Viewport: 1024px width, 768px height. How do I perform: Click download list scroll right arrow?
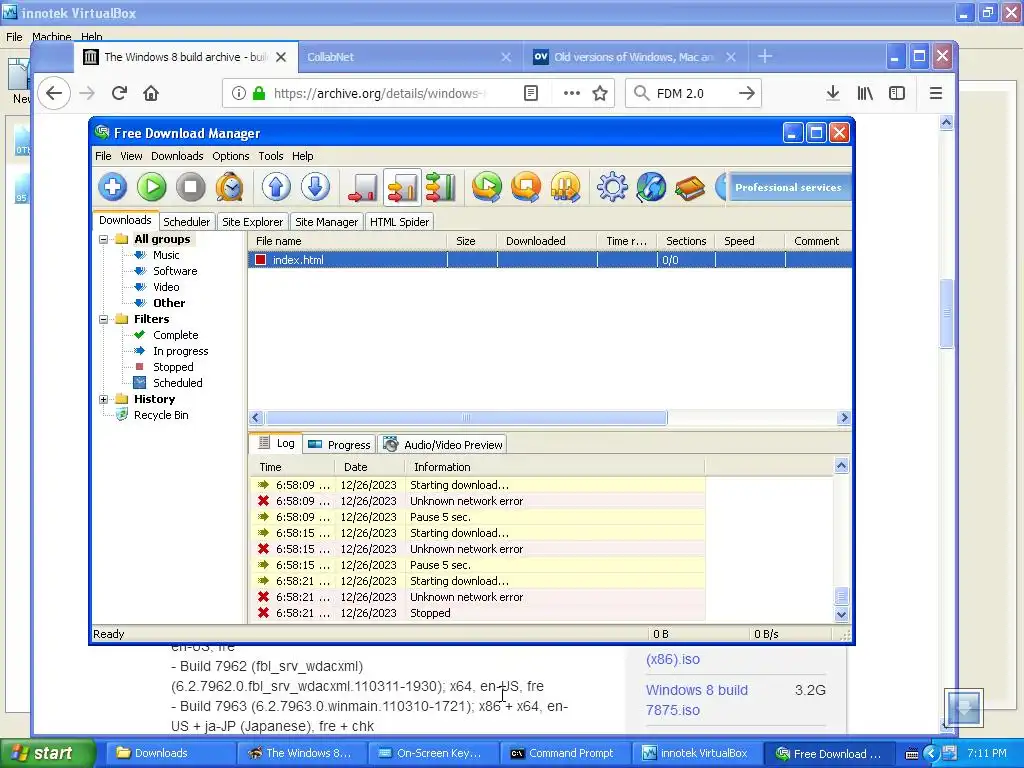(844, 418)
